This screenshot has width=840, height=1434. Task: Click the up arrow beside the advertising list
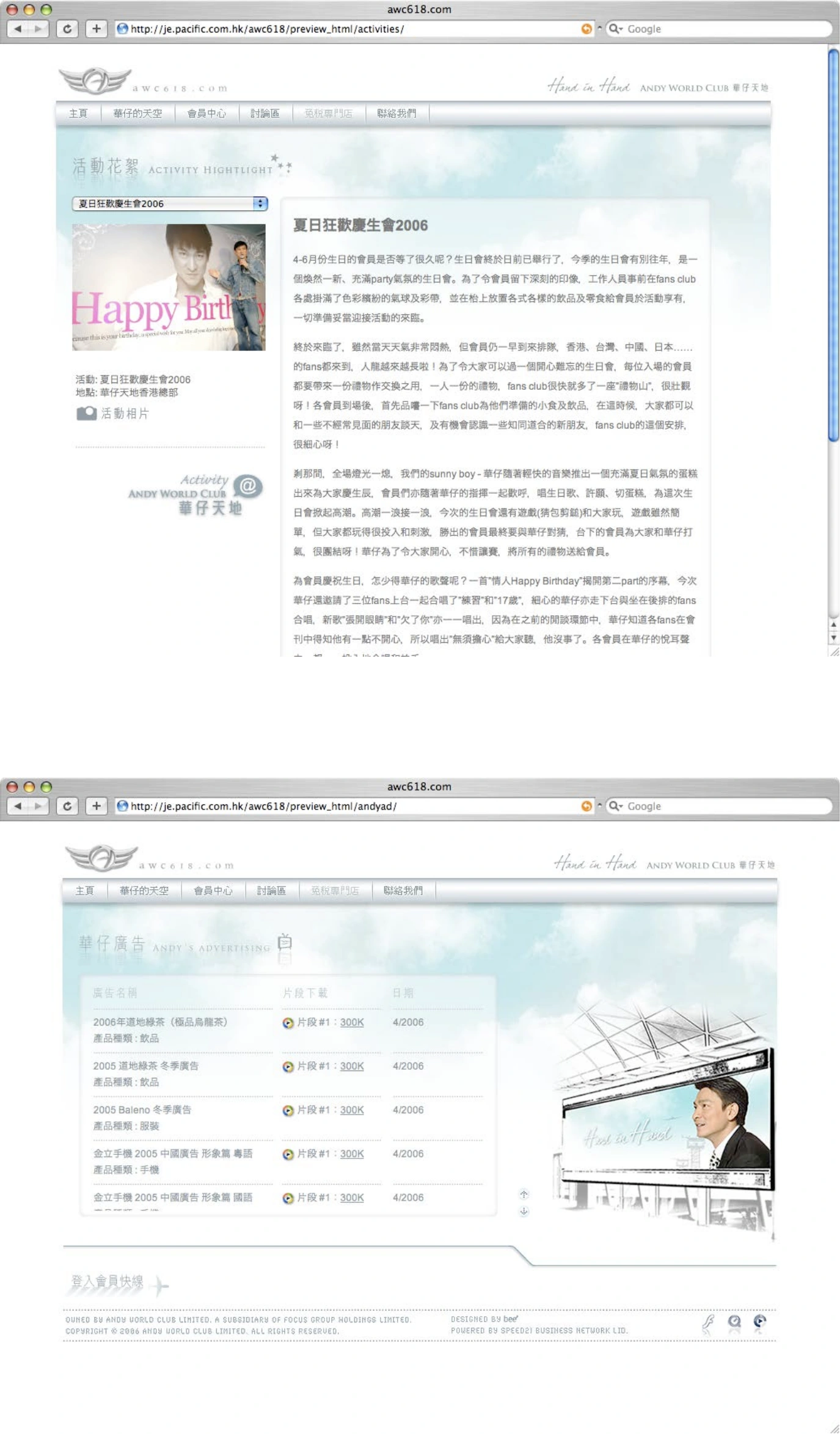[x=524, y=1194]
